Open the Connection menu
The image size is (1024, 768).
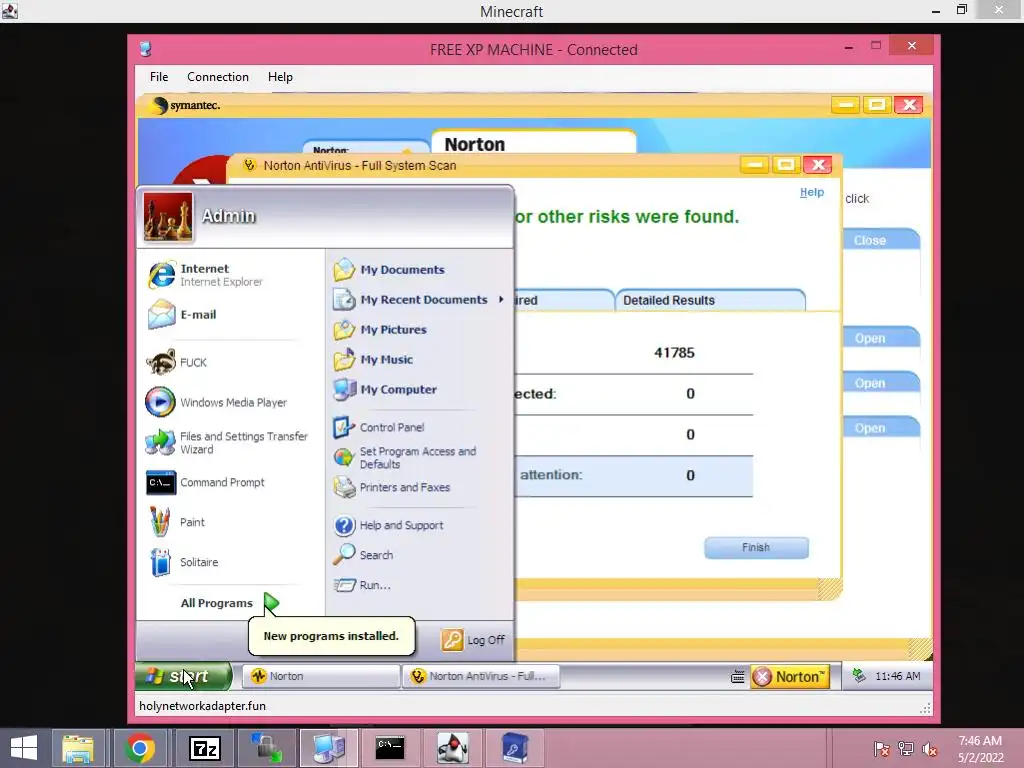[217, 77]
